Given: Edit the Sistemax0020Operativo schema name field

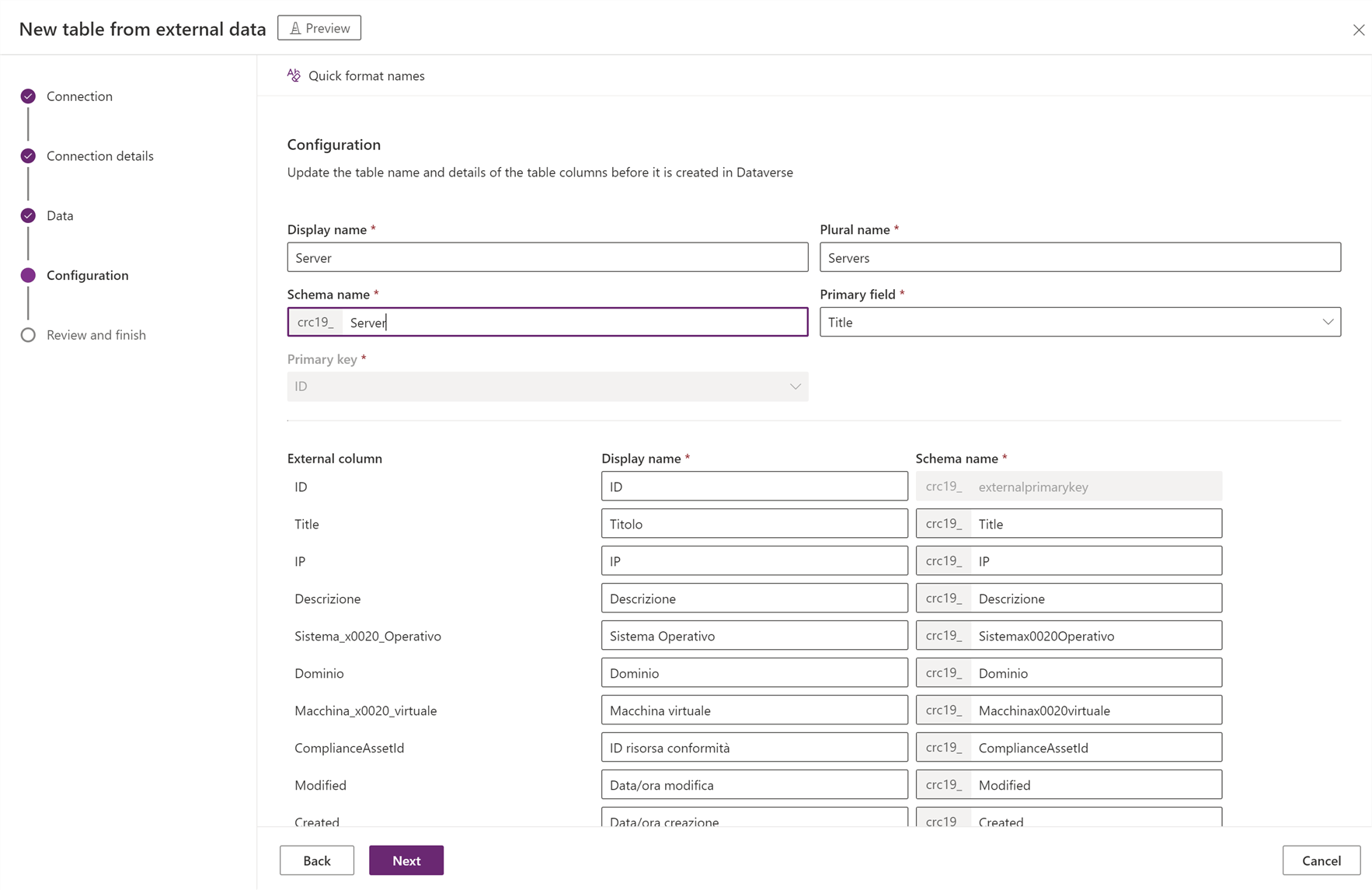Looking at the screenshot, I should [x=1095, y=636].
